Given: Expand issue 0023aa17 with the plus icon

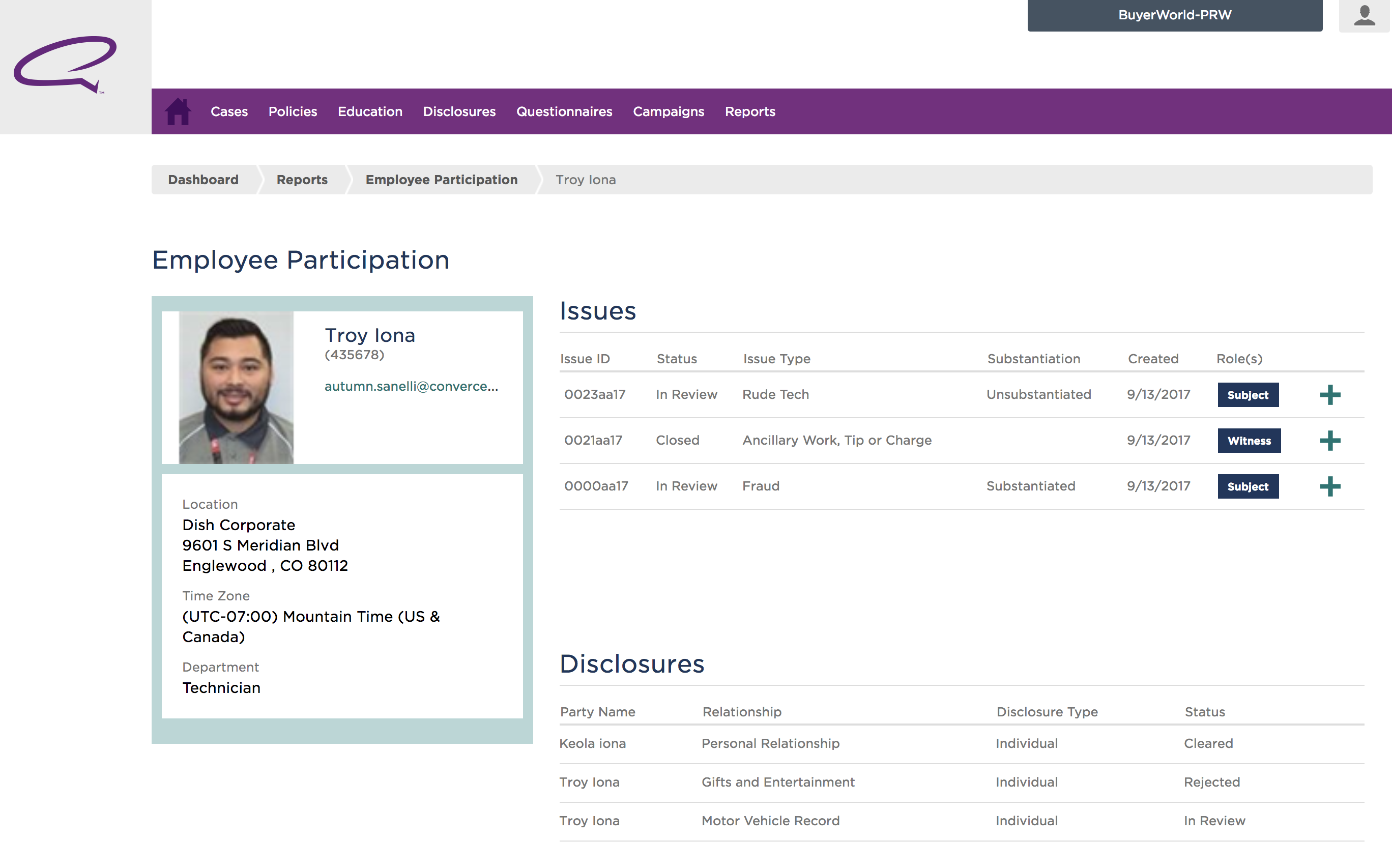Looking at the screenshot, I should tap(1329, 395).
